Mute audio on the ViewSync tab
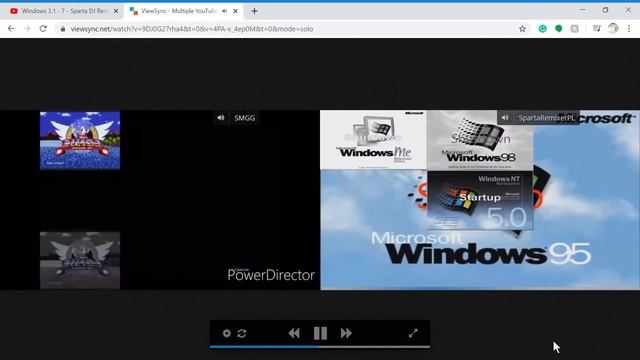 click(224, 11)
